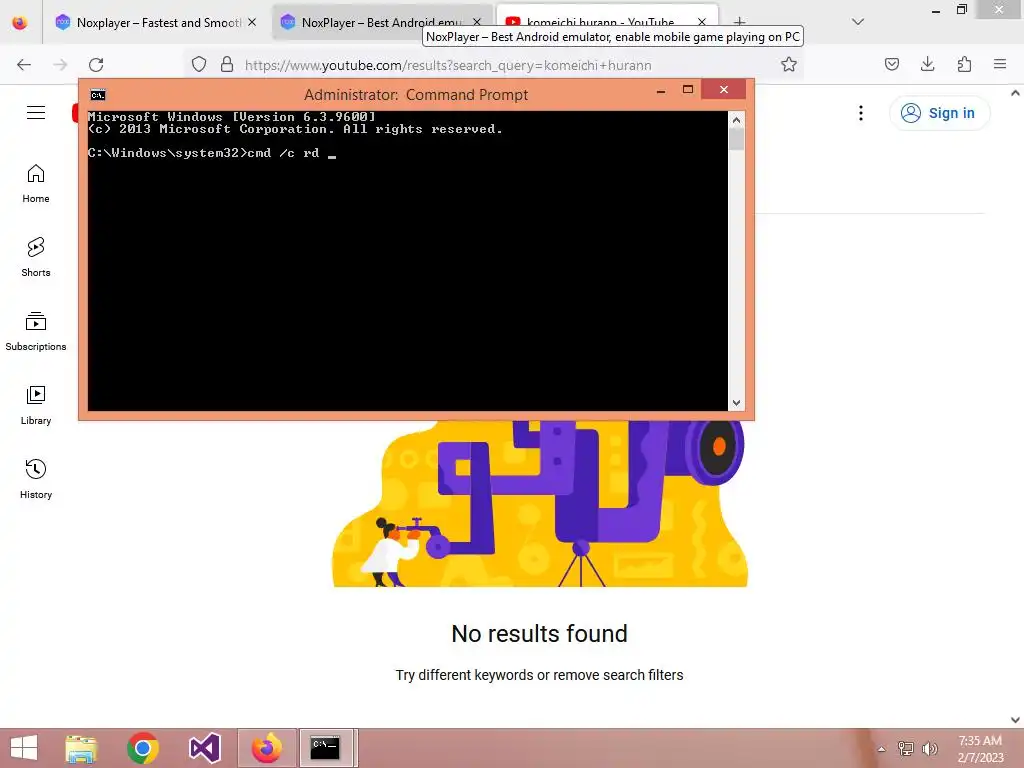The width and height of the screenshot is (1024, 768).
Task: Open the volume control tray icon
Action: pos(929,748)
